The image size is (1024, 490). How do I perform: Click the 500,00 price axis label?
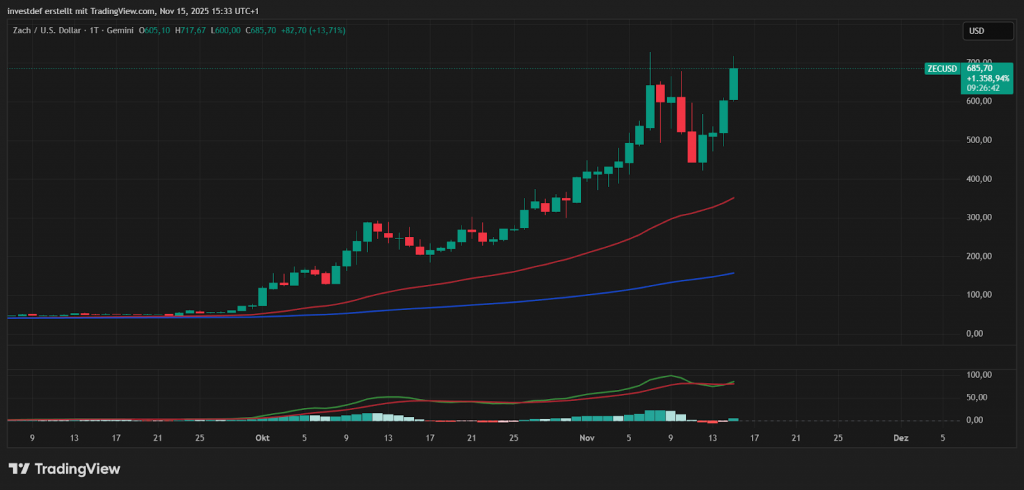click(x=978, y=140)
